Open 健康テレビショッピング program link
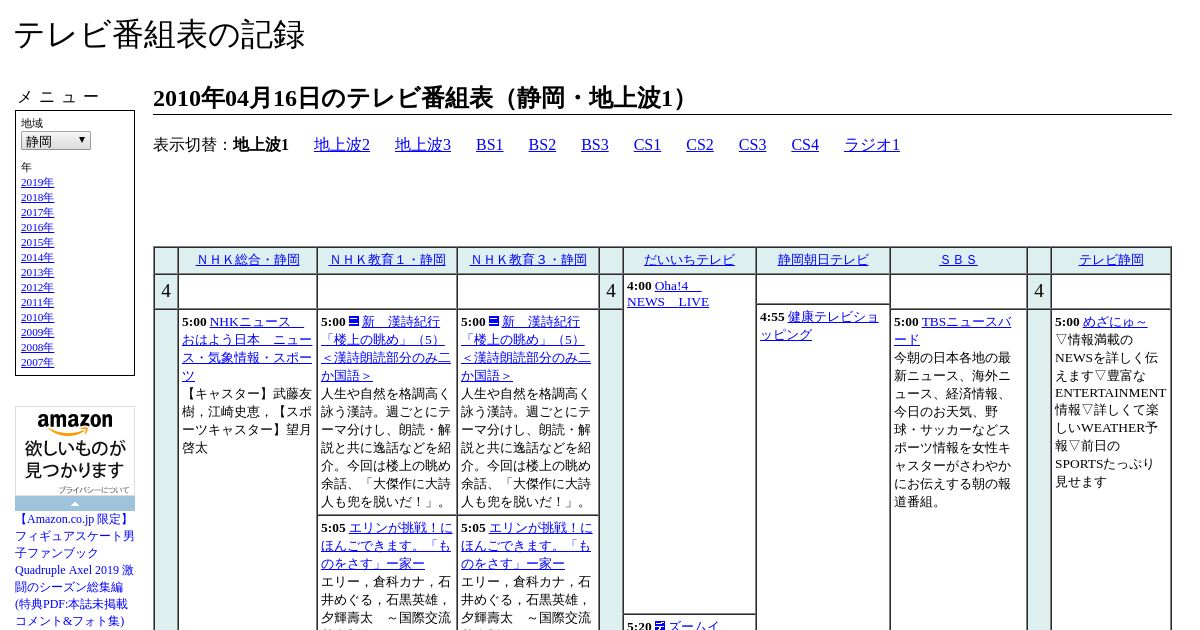Viewport: 1200px width, 630px height. click(x=819, y=325)
